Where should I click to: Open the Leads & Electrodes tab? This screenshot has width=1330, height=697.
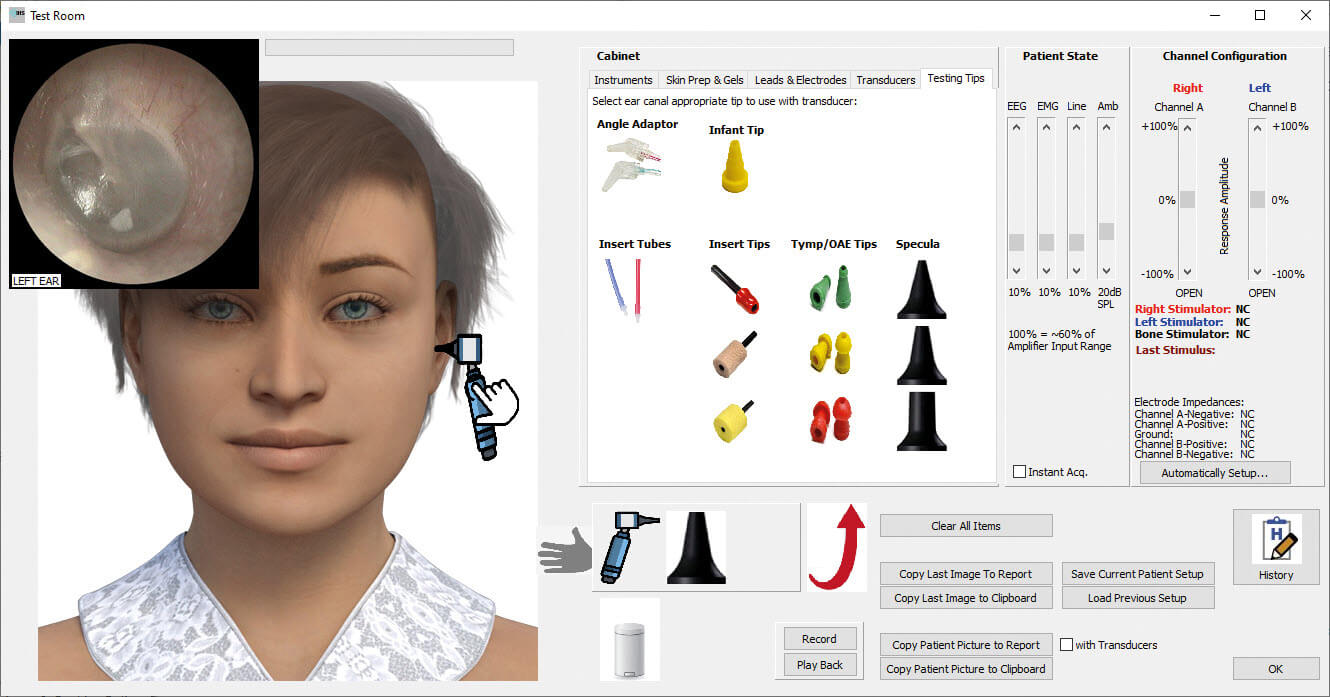(800, 80)
